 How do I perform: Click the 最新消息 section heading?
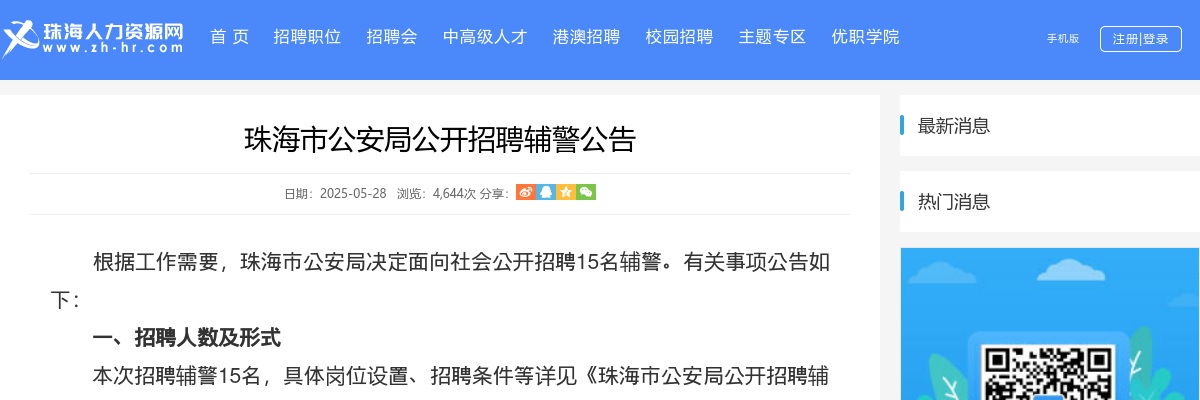coord(954,126)
